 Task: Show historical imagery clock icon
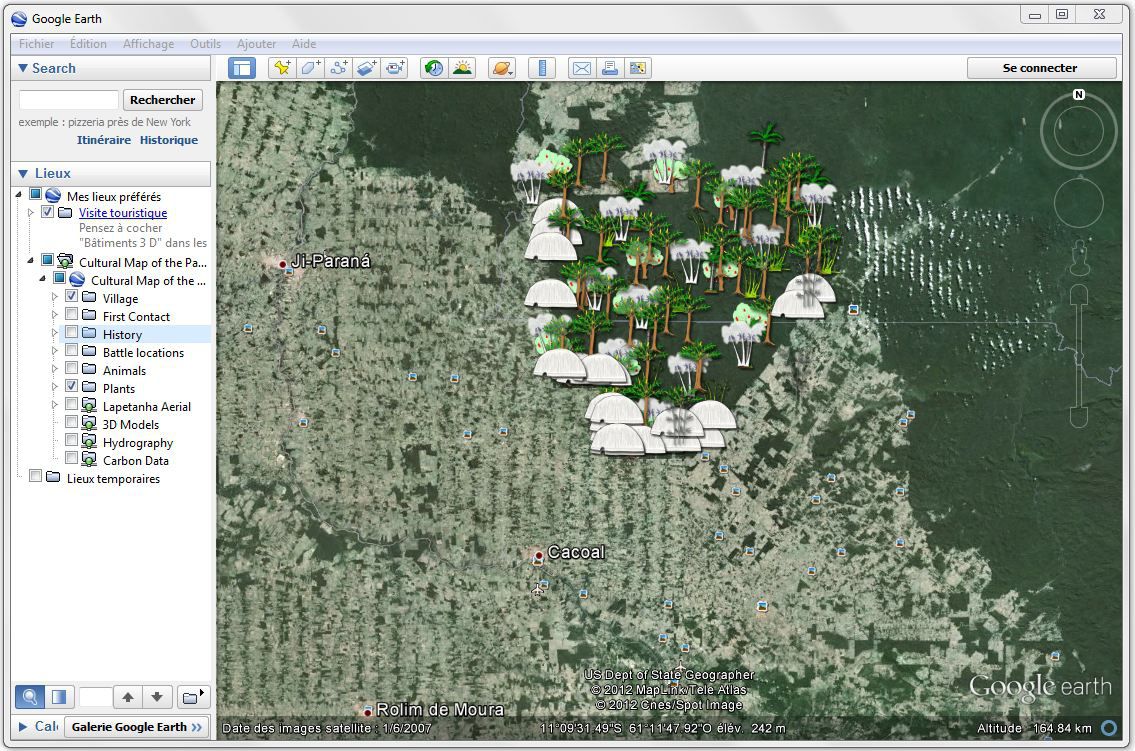click(434, 68)
